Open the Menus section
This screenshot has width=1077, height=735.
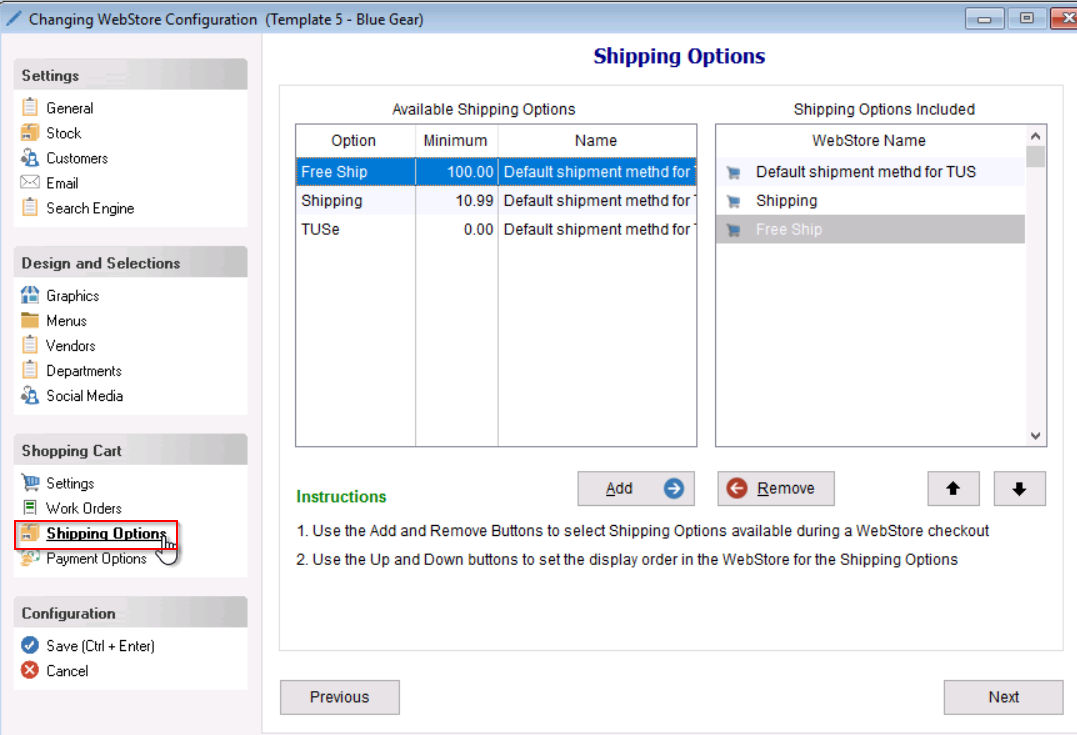click(x=66, y=321)
